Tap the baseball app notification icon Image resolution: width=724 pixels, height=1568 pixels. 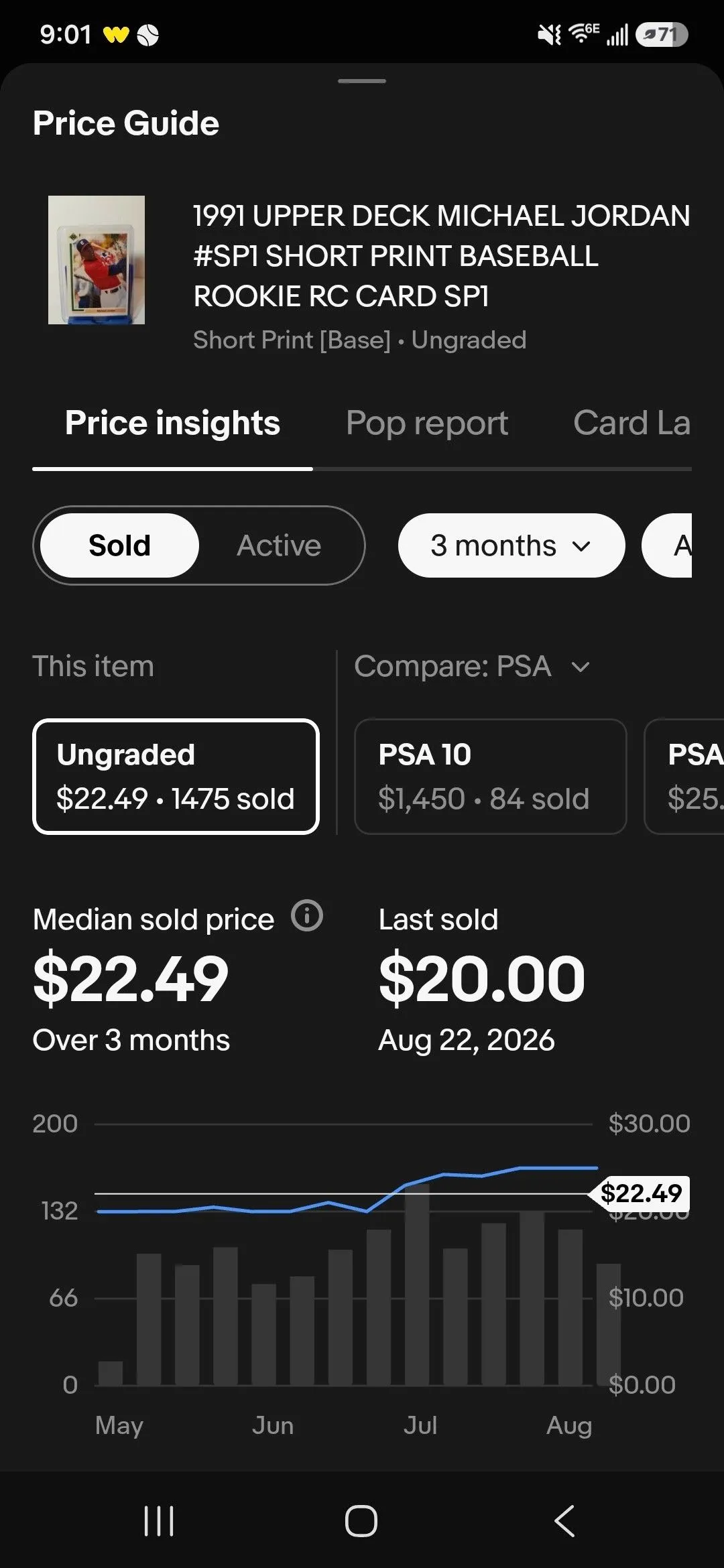pyautogui.click(x=148, y=35)
